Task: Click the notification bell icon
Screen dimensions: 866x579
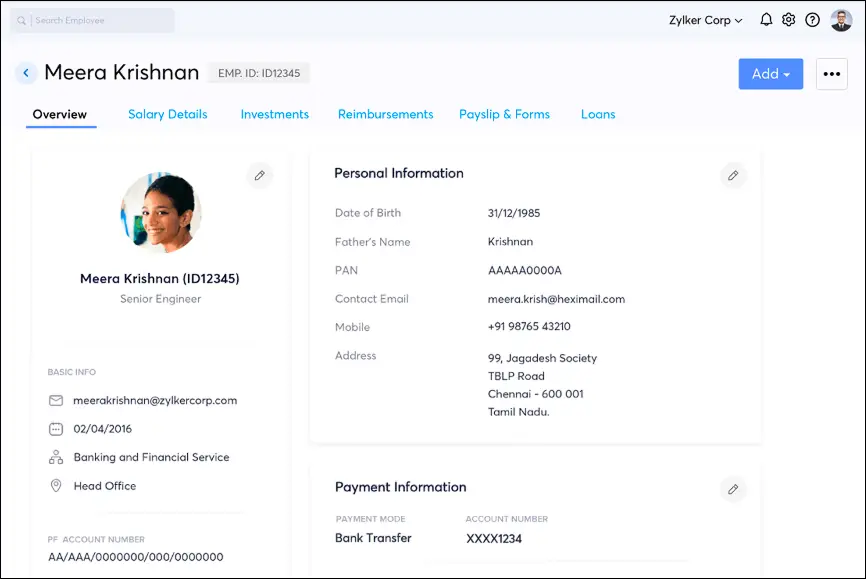Action: 765,19
